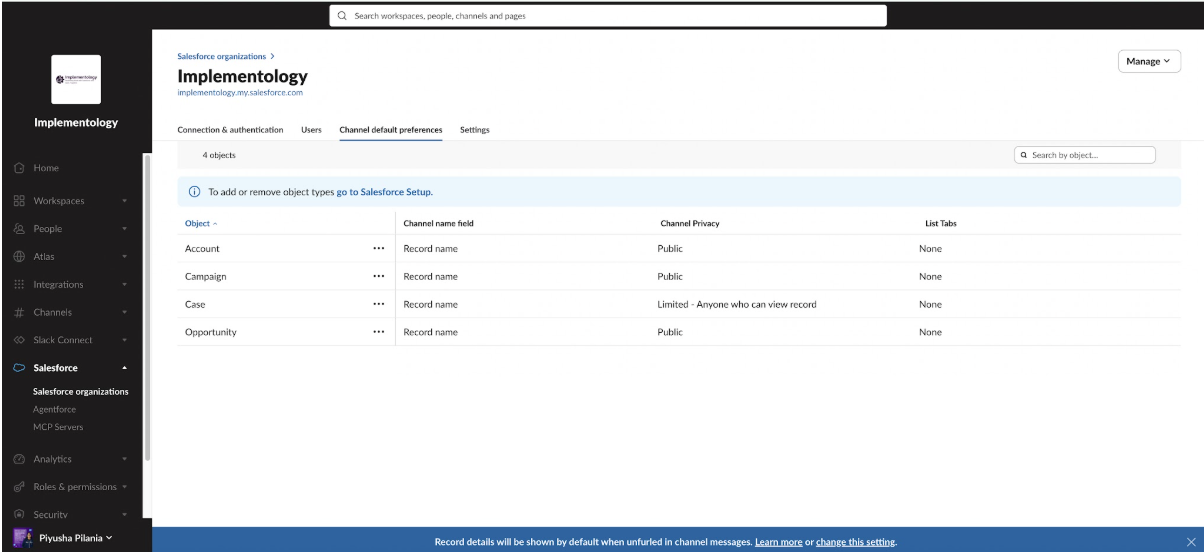Click the Slack Connect icon
The image size is (1204, 552).
tap(20, 340)
